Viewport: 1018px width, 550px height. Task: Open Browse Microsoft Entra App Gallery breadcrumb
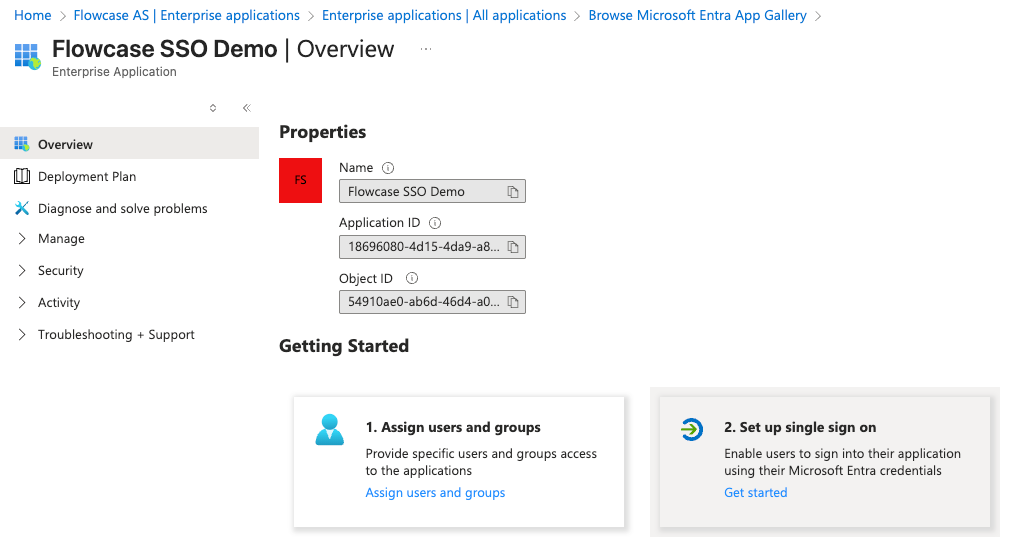[697, 15]
